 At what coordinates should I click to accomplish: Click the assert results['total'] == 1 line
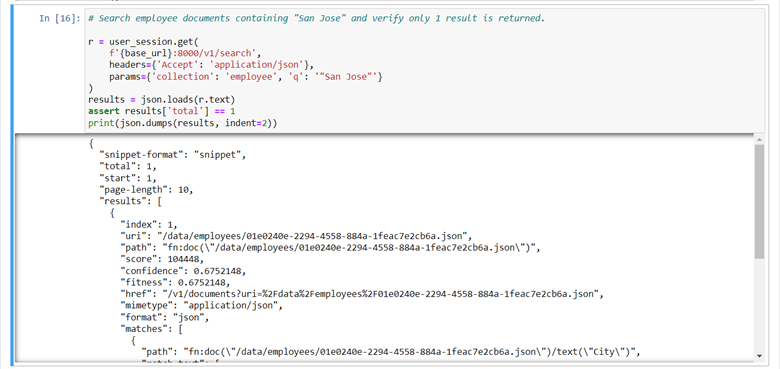pyautogui.click(x=162, y=112)
